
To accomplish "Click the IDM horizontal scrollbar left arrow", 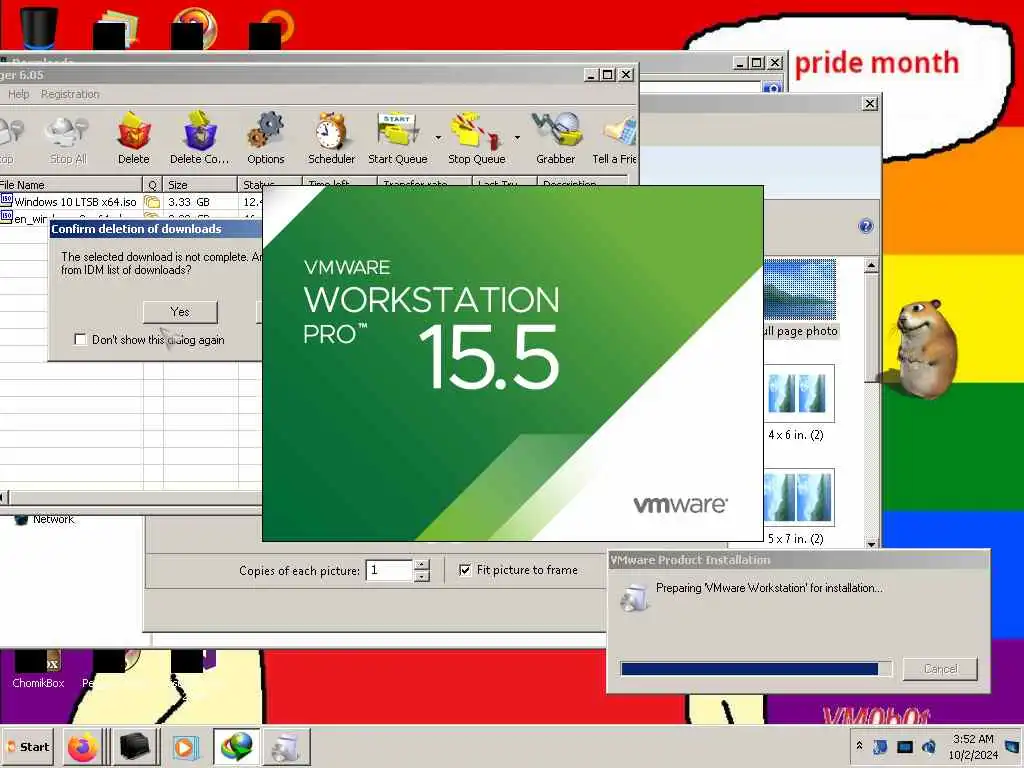I will [4, 498].
